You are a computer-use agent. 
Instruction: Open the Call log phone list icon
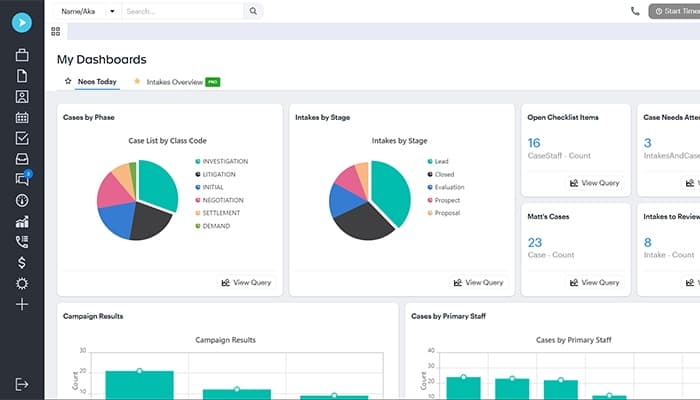pos(22,242)
